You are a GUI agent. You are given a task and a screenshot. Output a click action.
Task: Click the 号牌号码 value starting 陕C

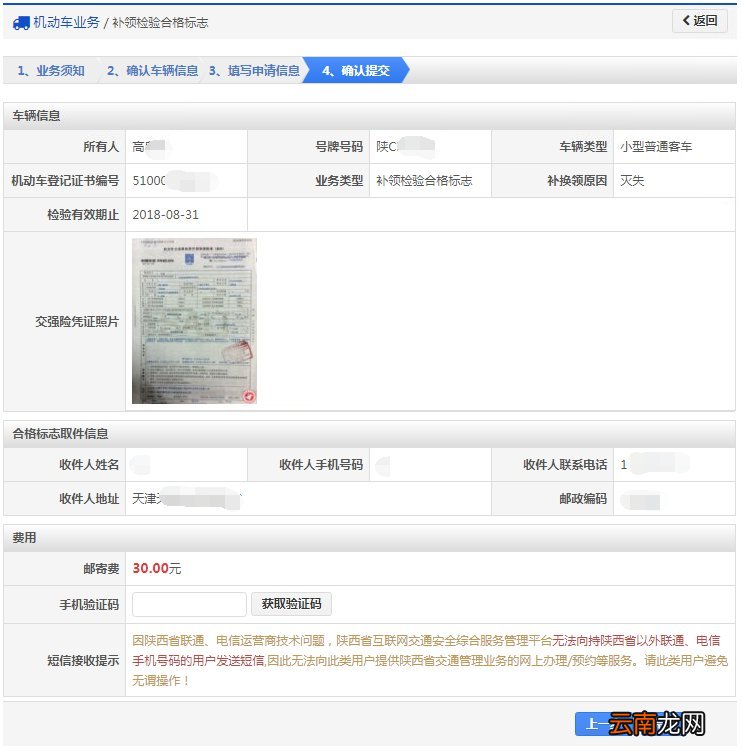coord(405,147)
